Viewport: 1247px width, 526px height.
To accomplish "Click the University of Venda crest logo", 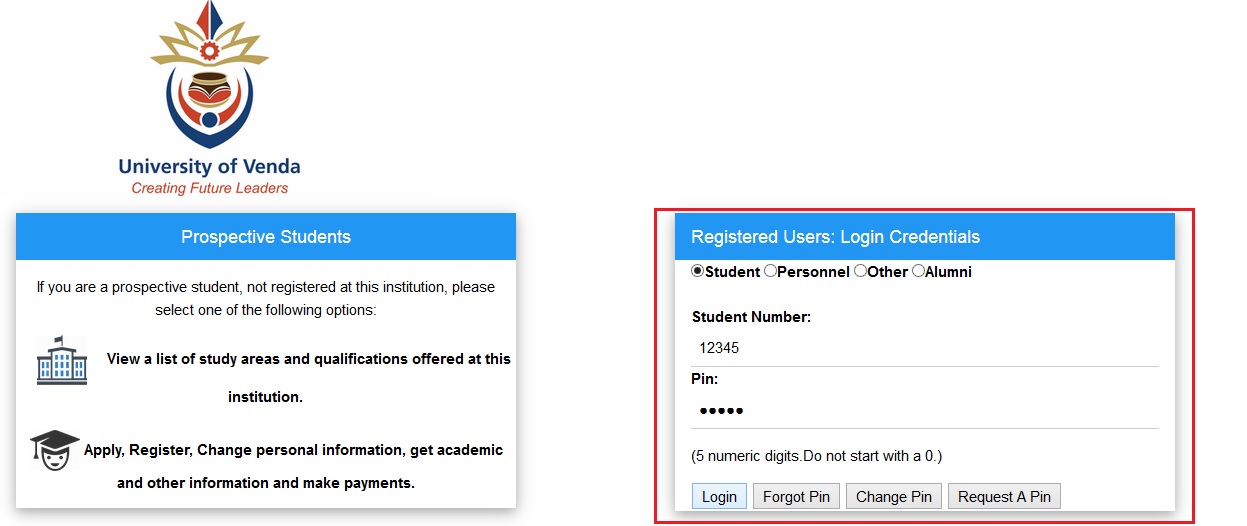I will 209,80.
